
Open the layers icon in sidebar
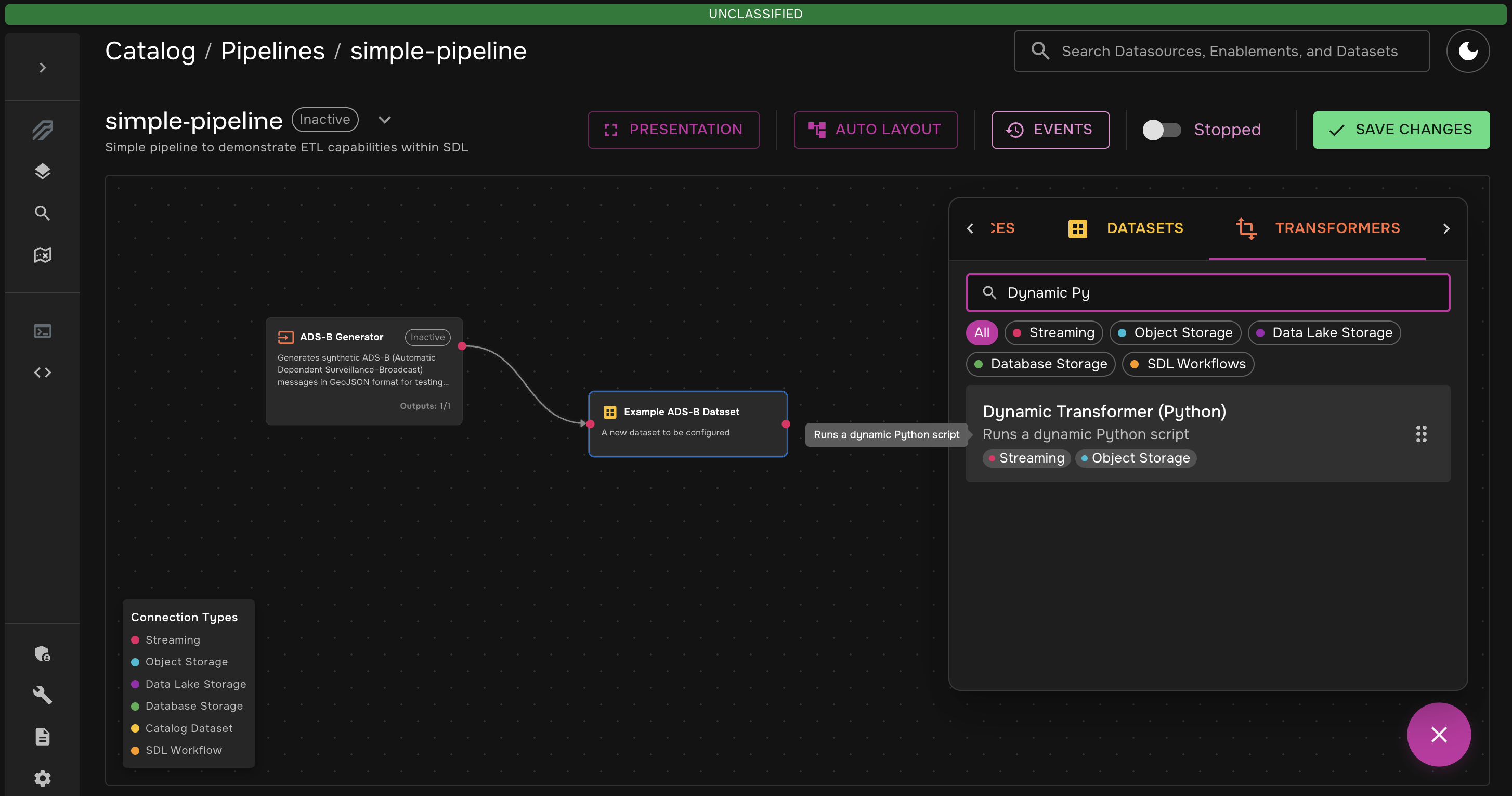42,172
